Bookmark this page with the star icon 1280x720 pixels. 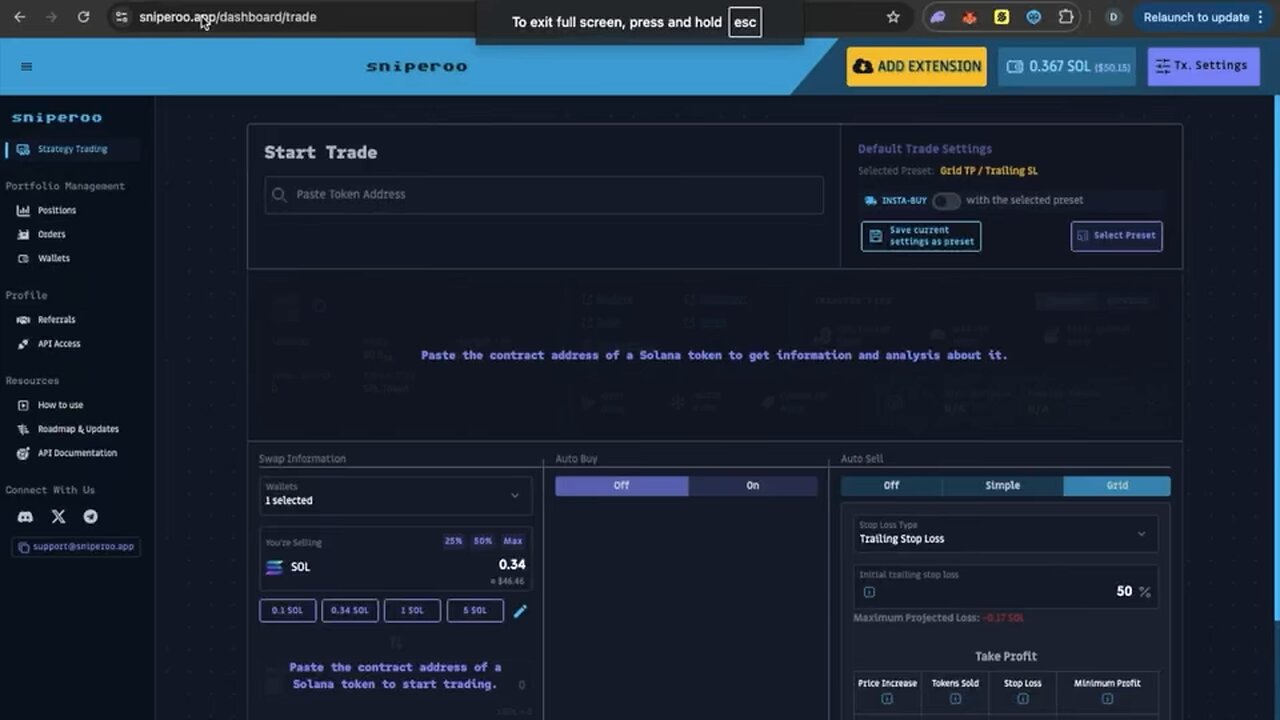(x=893, y=17)
